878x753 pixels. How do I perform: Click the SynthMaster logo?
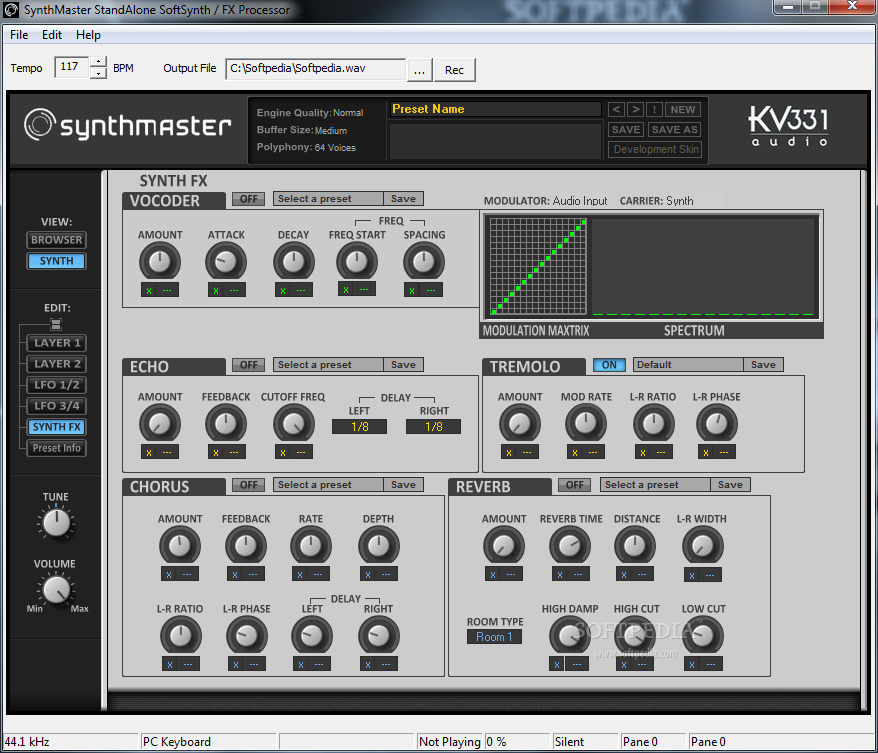[x=128, y=125]
